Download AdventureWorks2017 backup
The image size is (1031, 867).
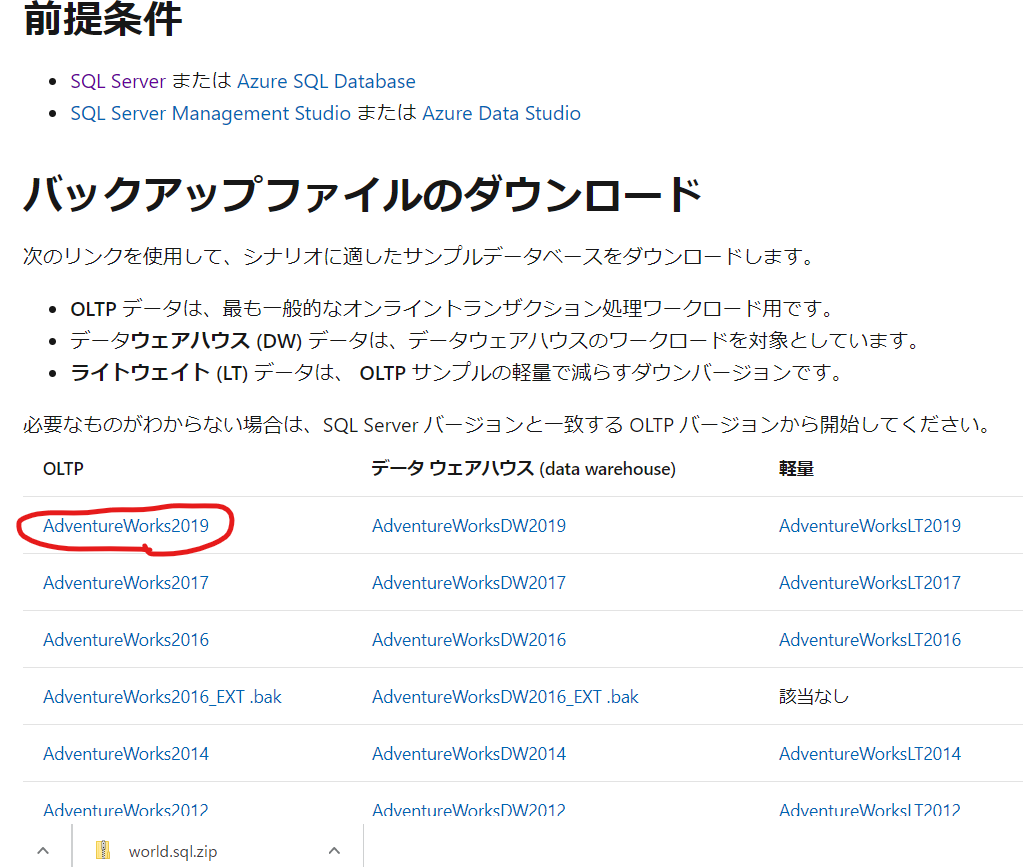tap(126, 583)
